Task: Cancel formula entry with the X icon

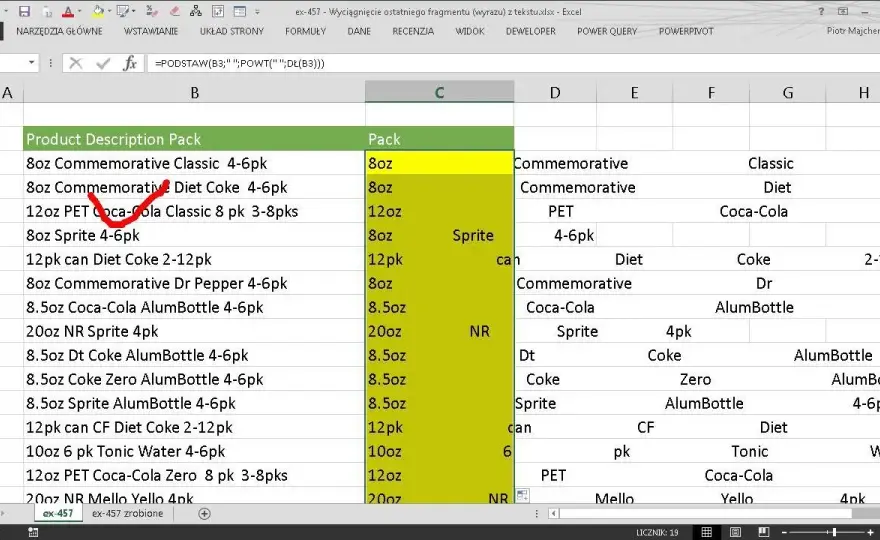Action: coord(76,63)
